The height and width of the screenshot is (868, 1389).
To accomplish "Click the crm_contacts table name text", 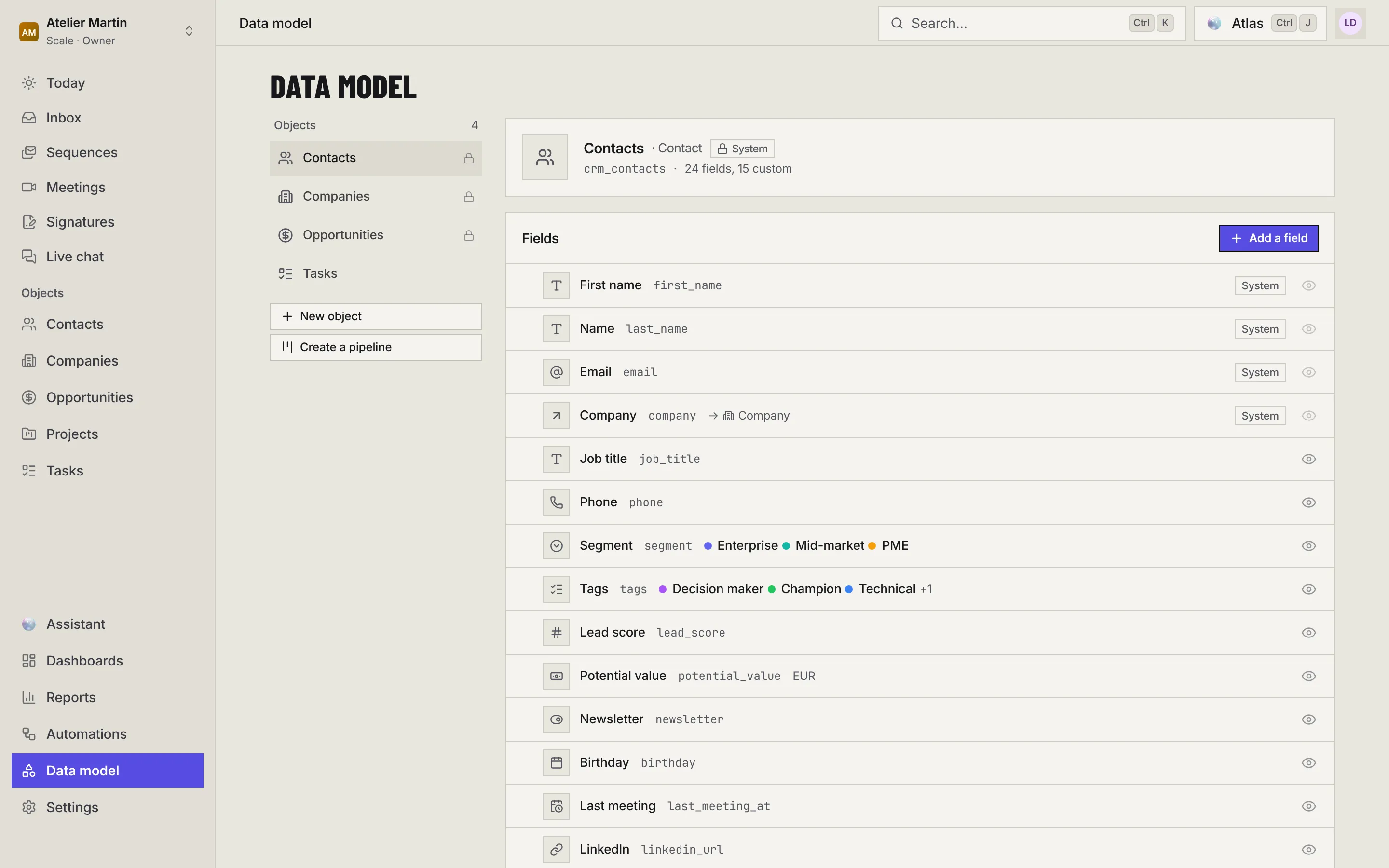I will (625, 169).
